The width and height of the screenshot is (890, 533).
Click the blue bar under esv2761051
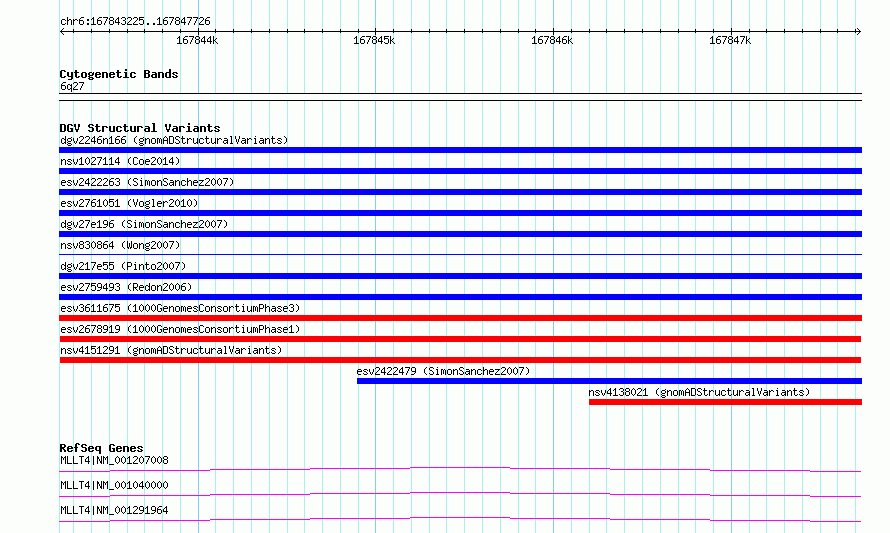point(460,213)
